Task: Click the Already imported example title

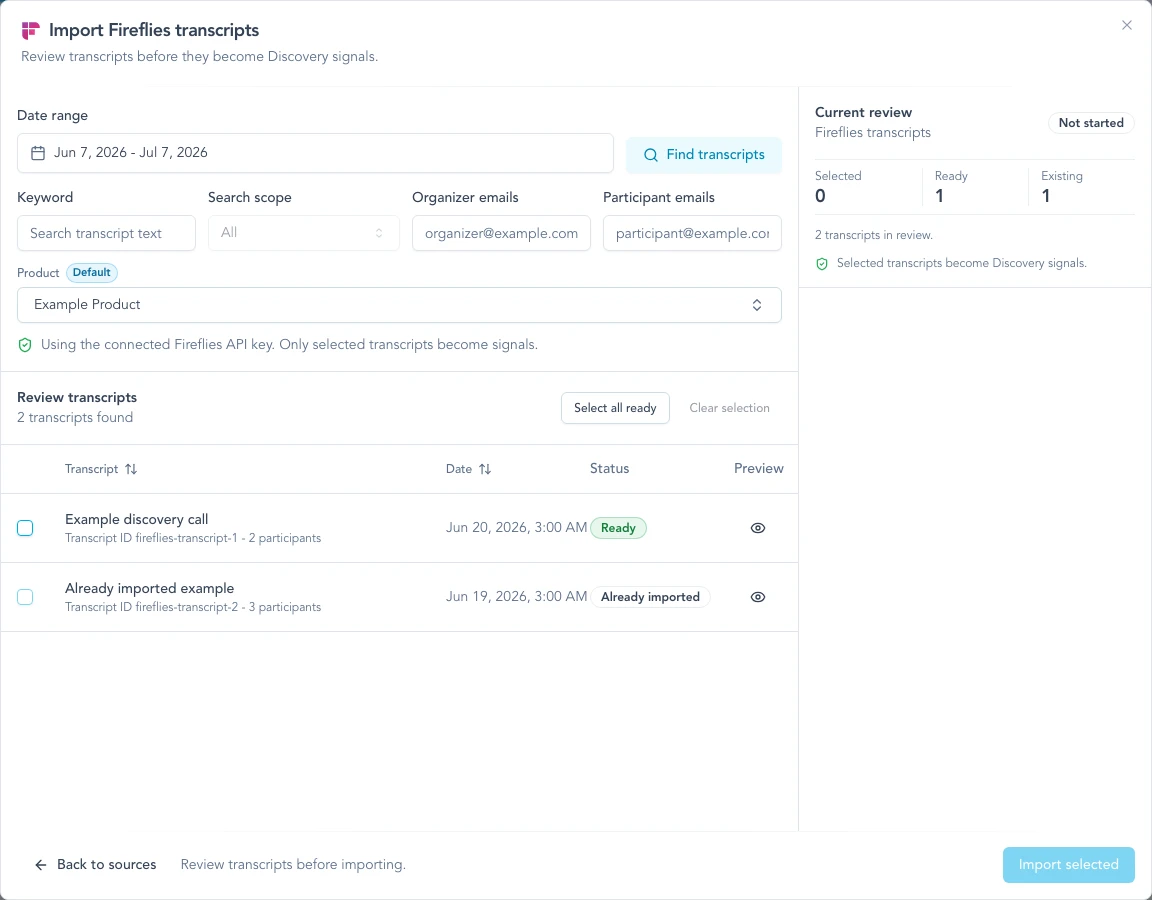Action: tap(149, 588)
